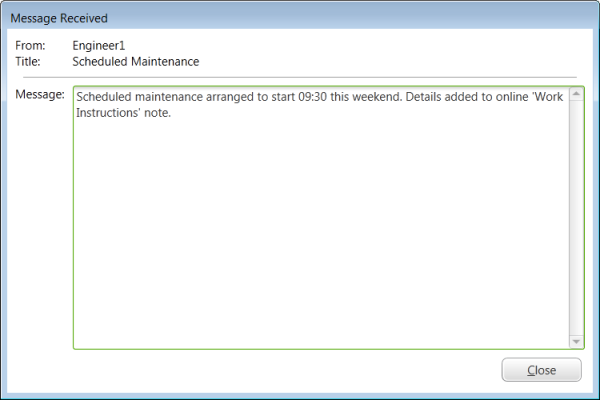
Task: Select the sender name 'Engineer1'
Action: point(98,46)
